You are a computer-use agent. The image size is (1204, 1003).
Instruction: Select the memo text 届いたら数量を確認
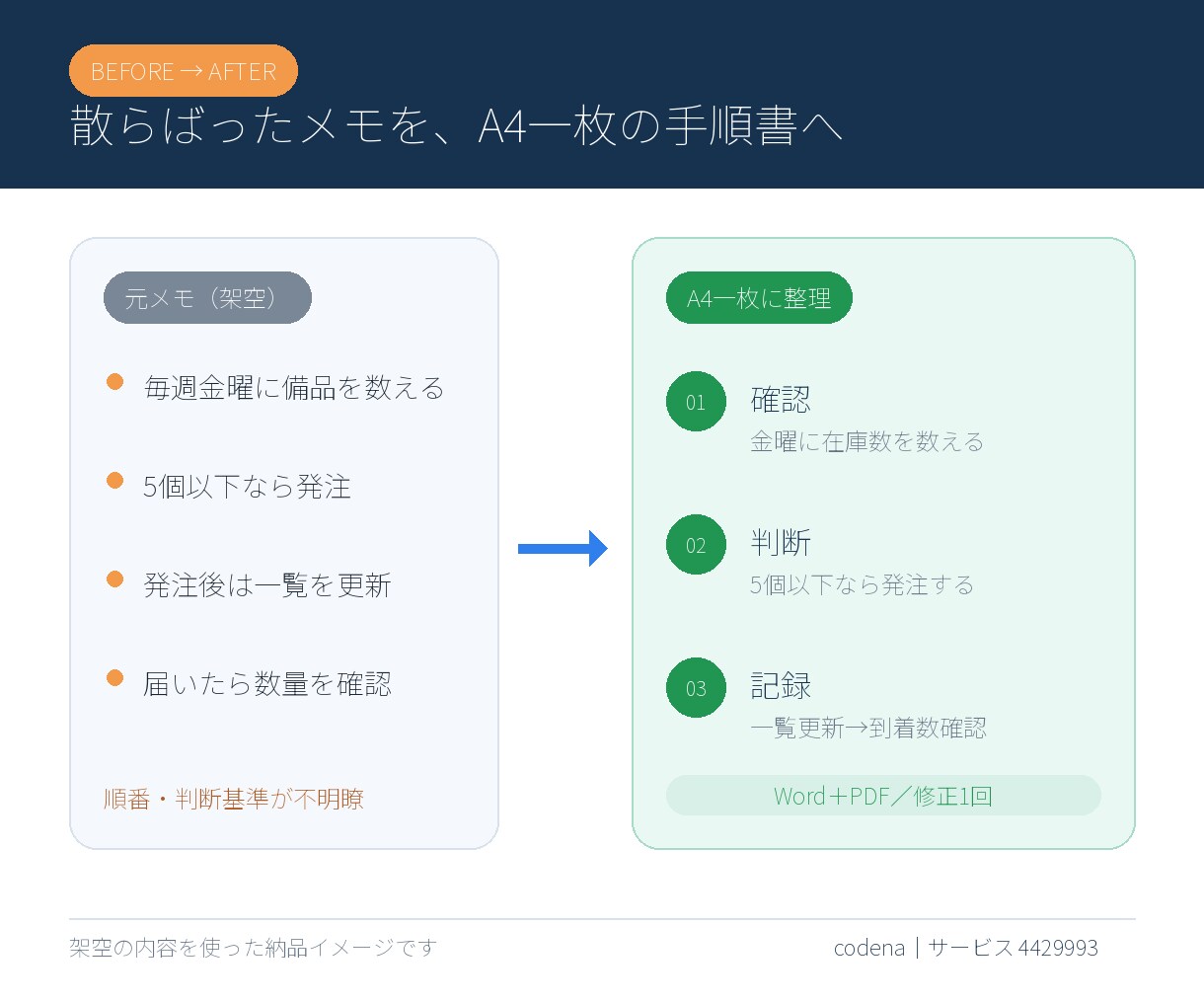pyautogui.click(x=267, y=684)
